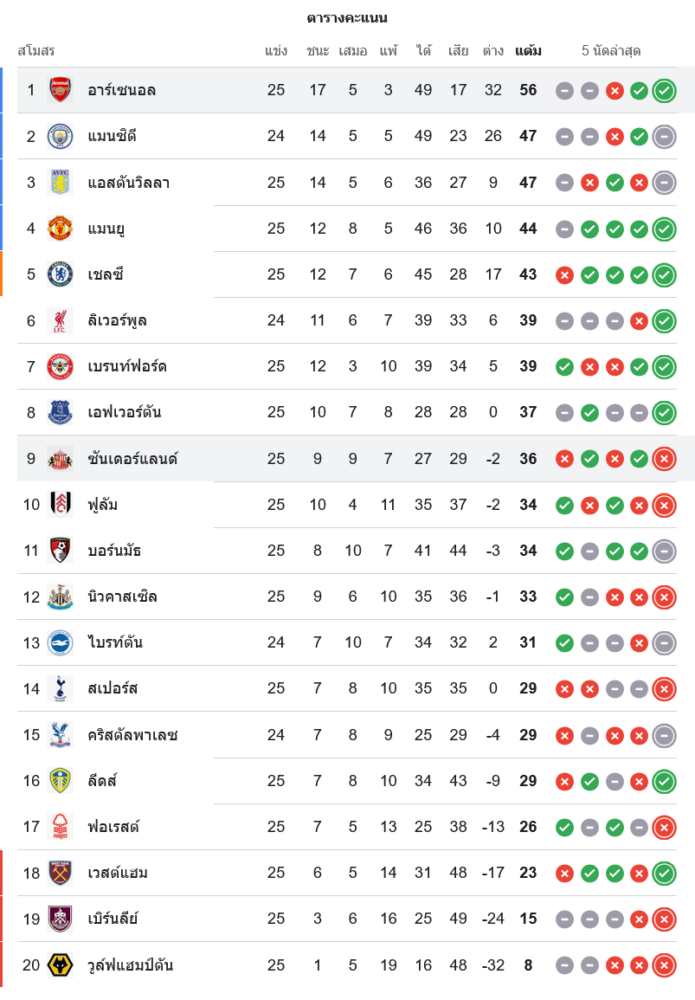Viewport: 695px width, 1000px height.
Task: Click Arsenal's latest match win indicator
Action: click(x=664, y=91)
